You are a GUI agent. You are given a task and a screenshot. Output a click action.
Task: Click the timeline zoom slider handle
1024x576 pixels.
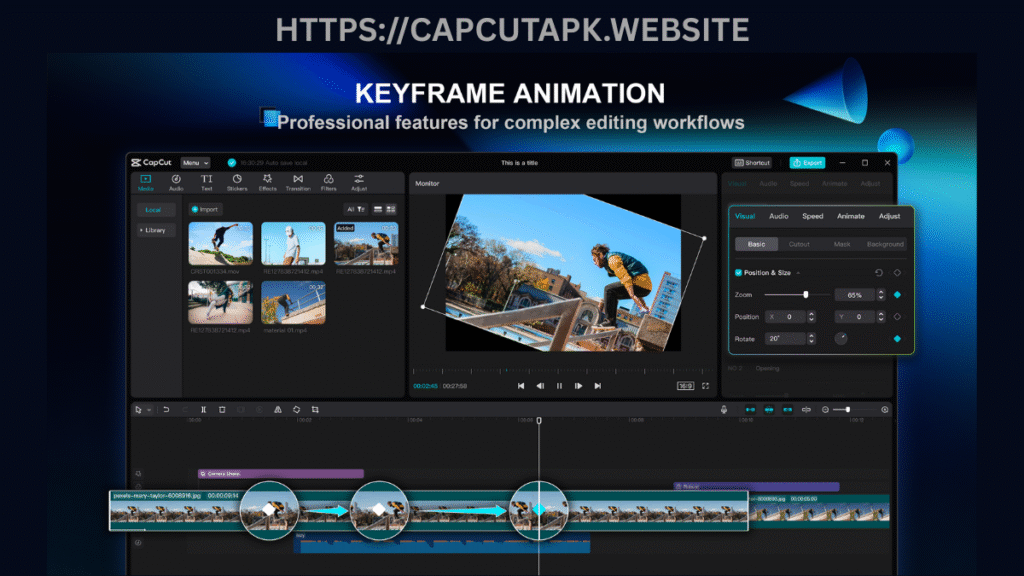click(848, 409)
